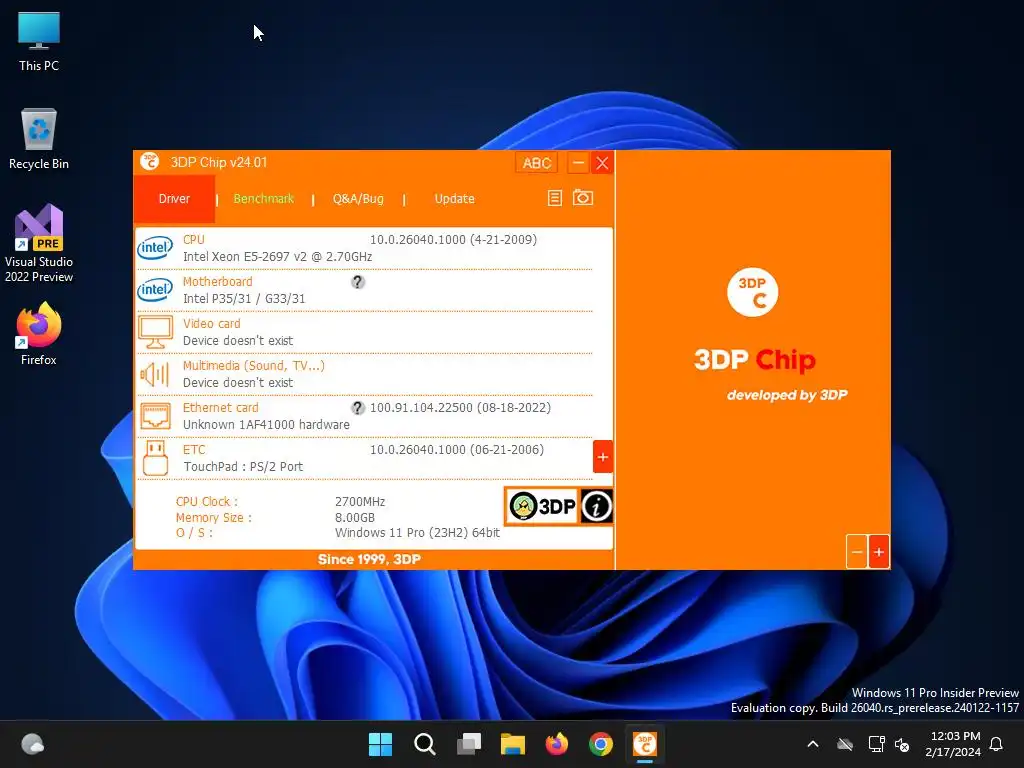Open File Explorer from taskbar
Screen dimensions: 1024x768
(x=513, y=744)
